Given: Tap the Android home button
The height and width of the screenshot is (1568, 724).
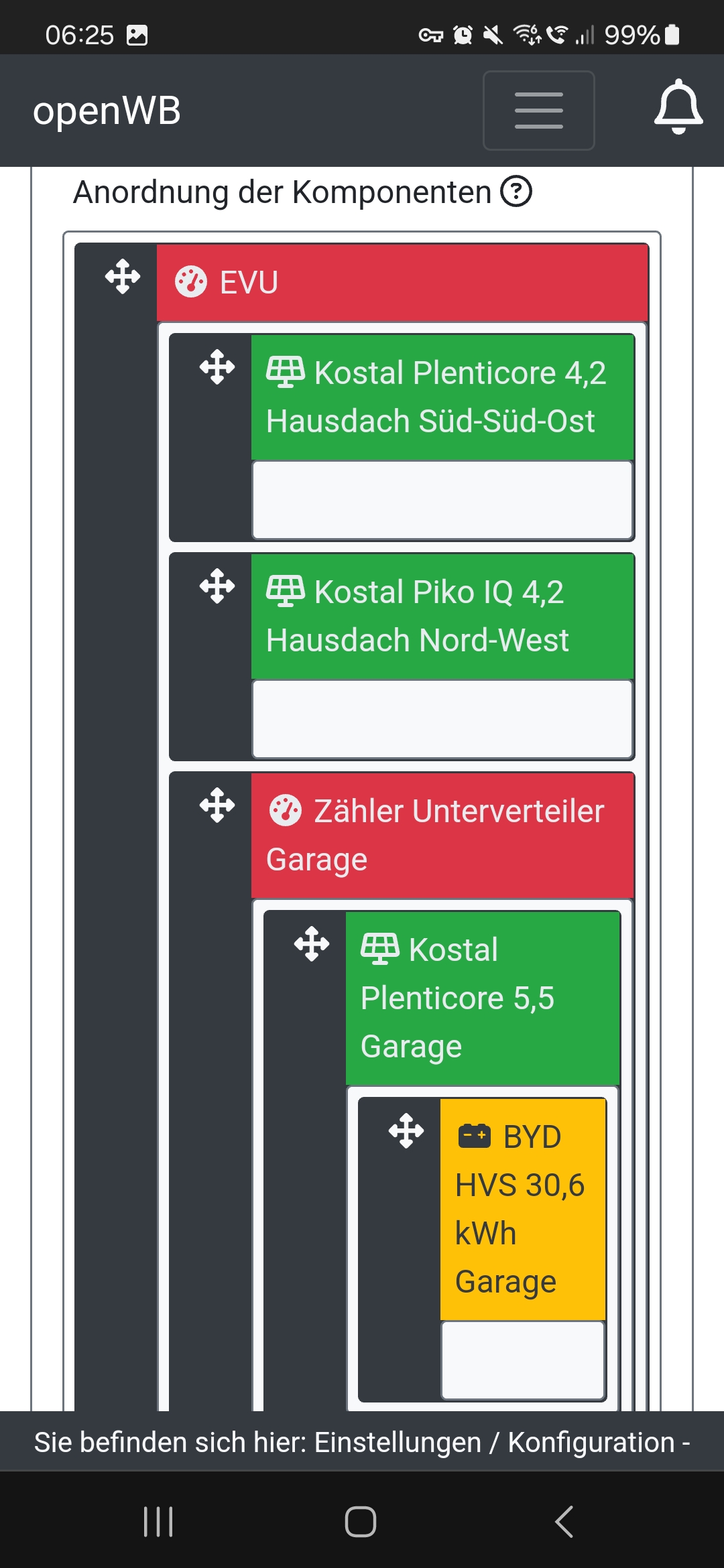Looking at the screenshot, I should (361, 1521).
